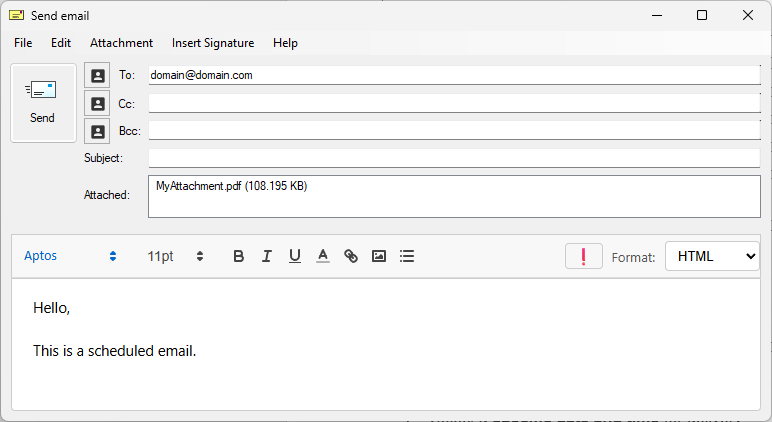Insert a hyperlink
This screenshot has height=422, width=772.
350,256
